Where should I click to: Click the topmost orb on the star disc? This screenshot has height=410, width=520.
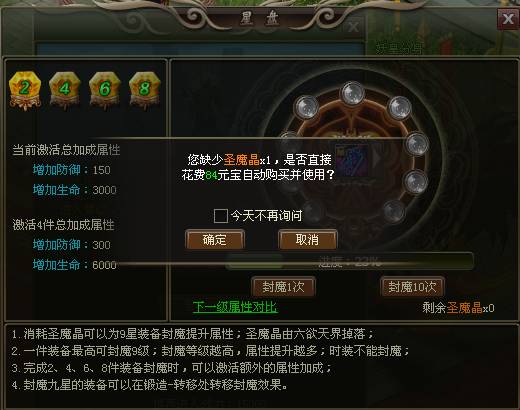(353, 93)
